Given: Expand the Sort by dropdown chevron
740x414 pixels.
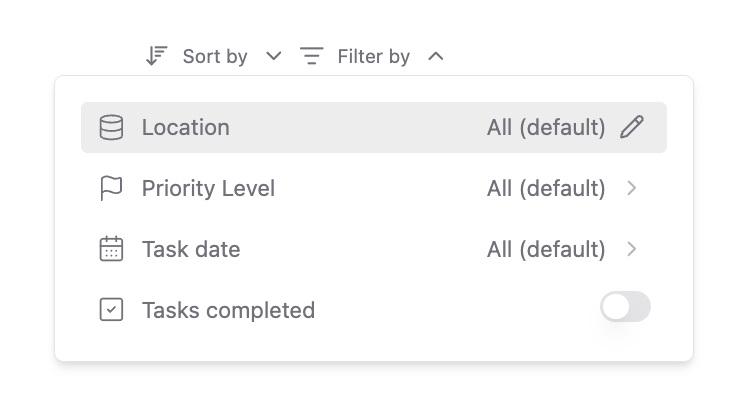Looking at the screenshot, I should click(x=274, y=56).
